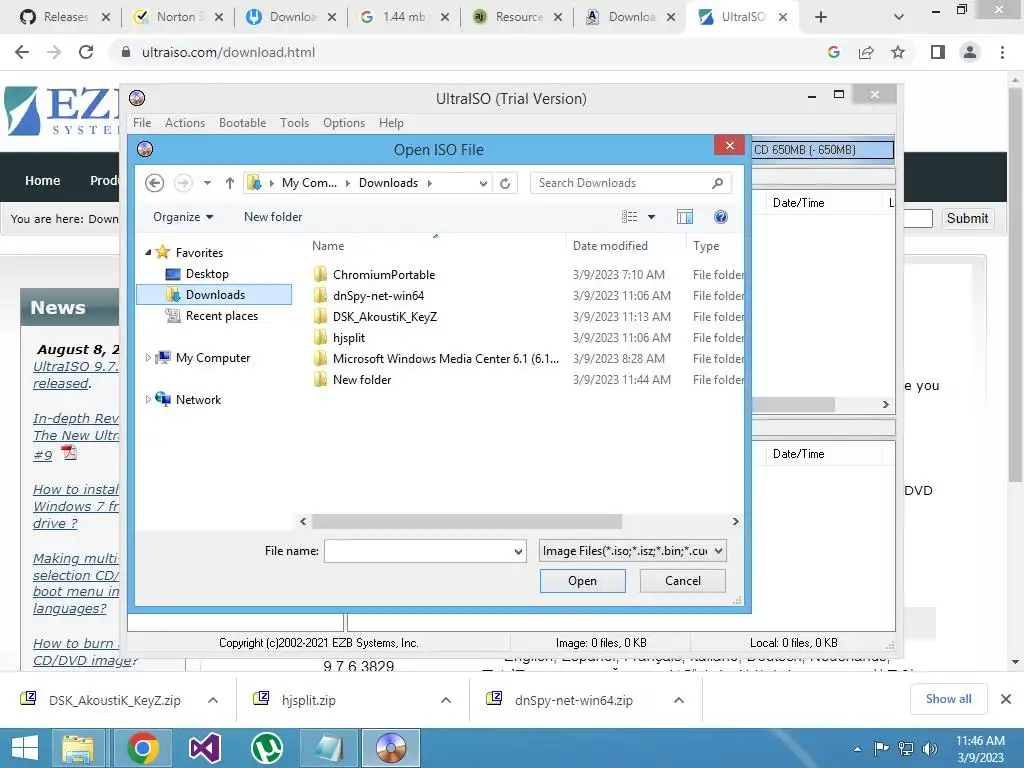Image resolution: width=1024 pixels, height=768 pixels.
Task: Open the Organize dropdown menu
Action: pos(183,217)
